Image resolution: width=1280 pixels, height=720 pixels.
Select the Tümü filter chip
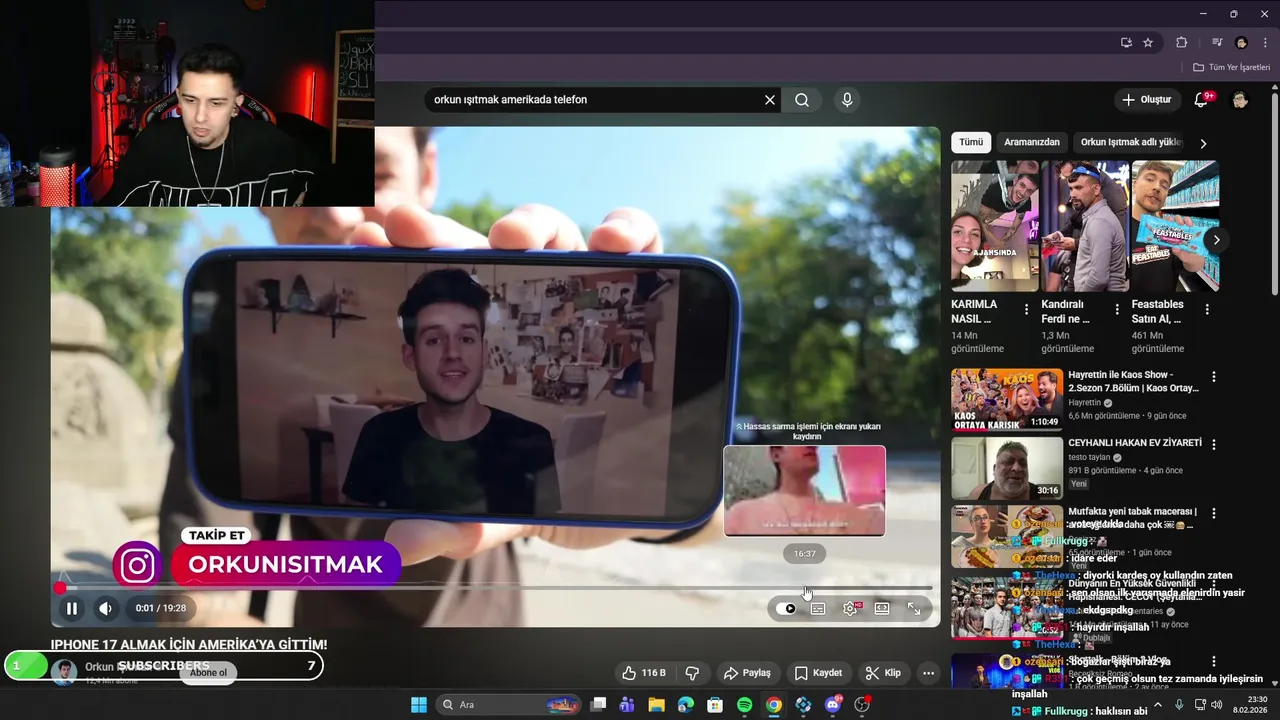[x=971, y=142]
